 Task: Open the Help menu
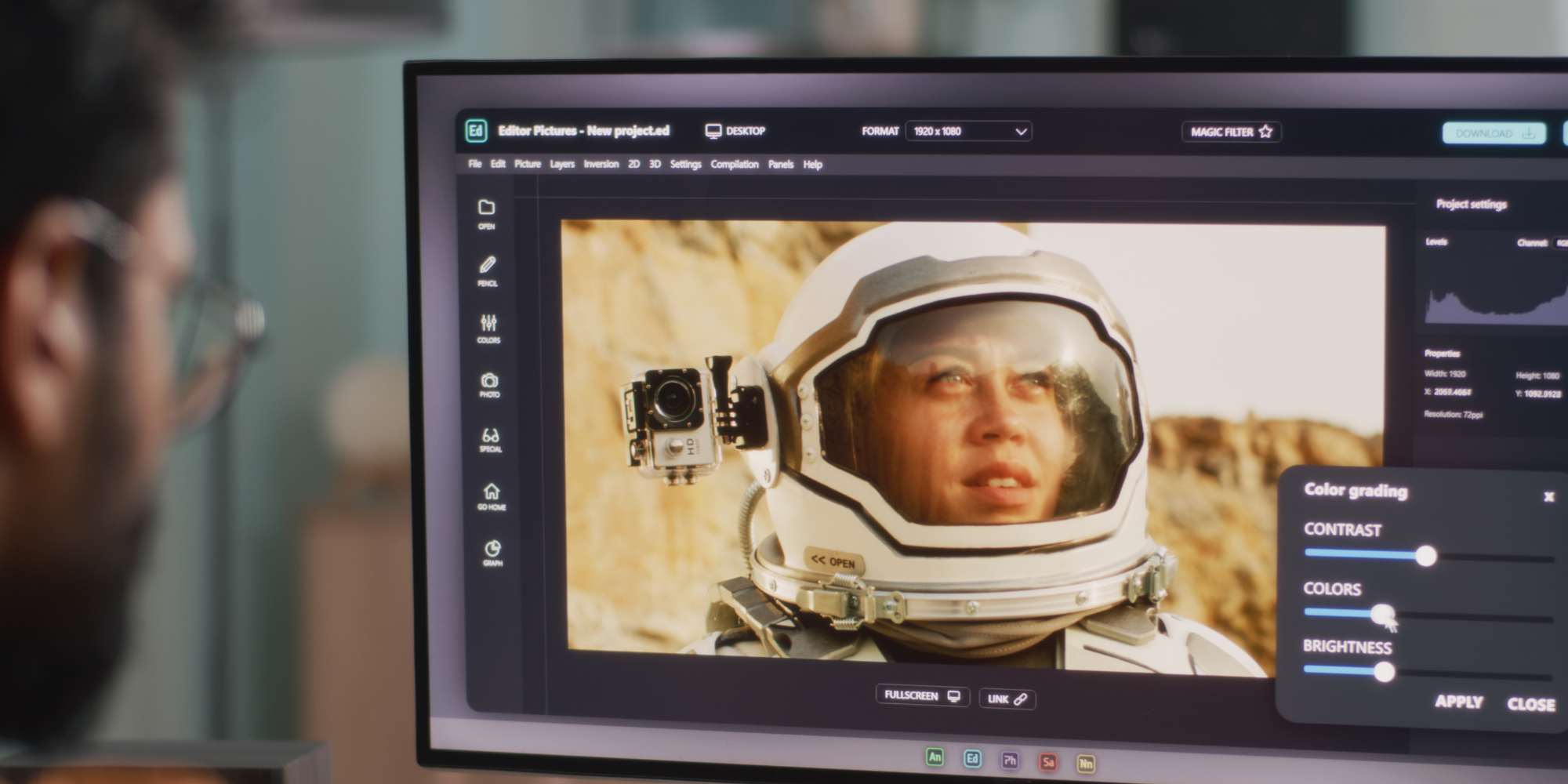(813, 165)
